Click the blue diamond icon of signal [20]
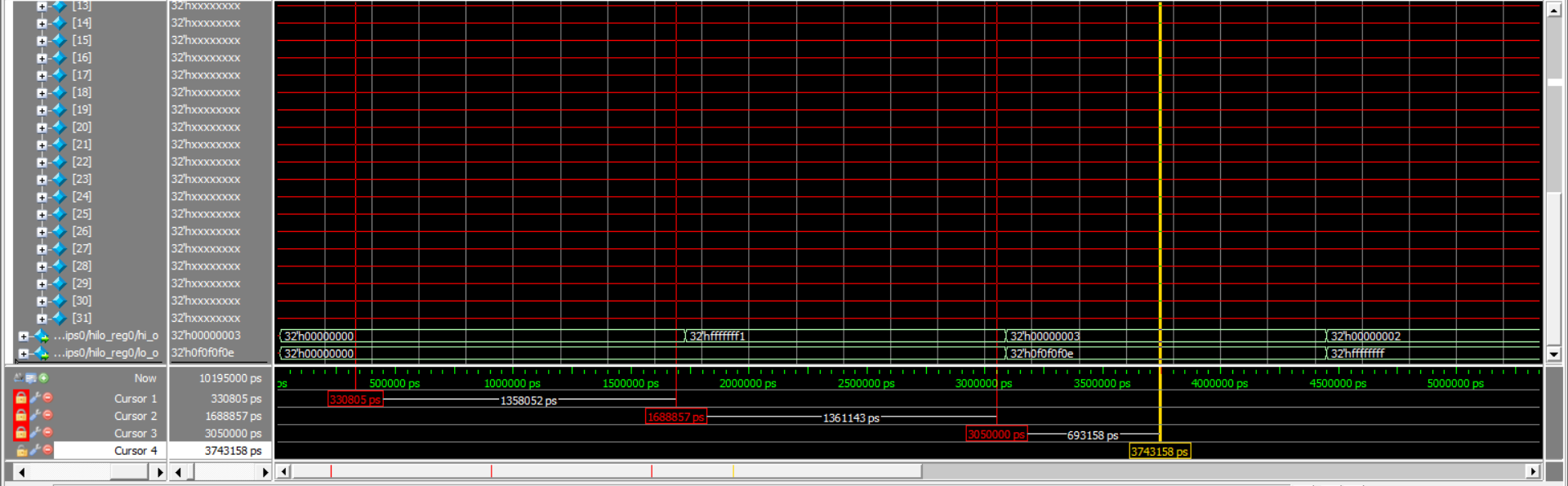 [x=60, y=127]
